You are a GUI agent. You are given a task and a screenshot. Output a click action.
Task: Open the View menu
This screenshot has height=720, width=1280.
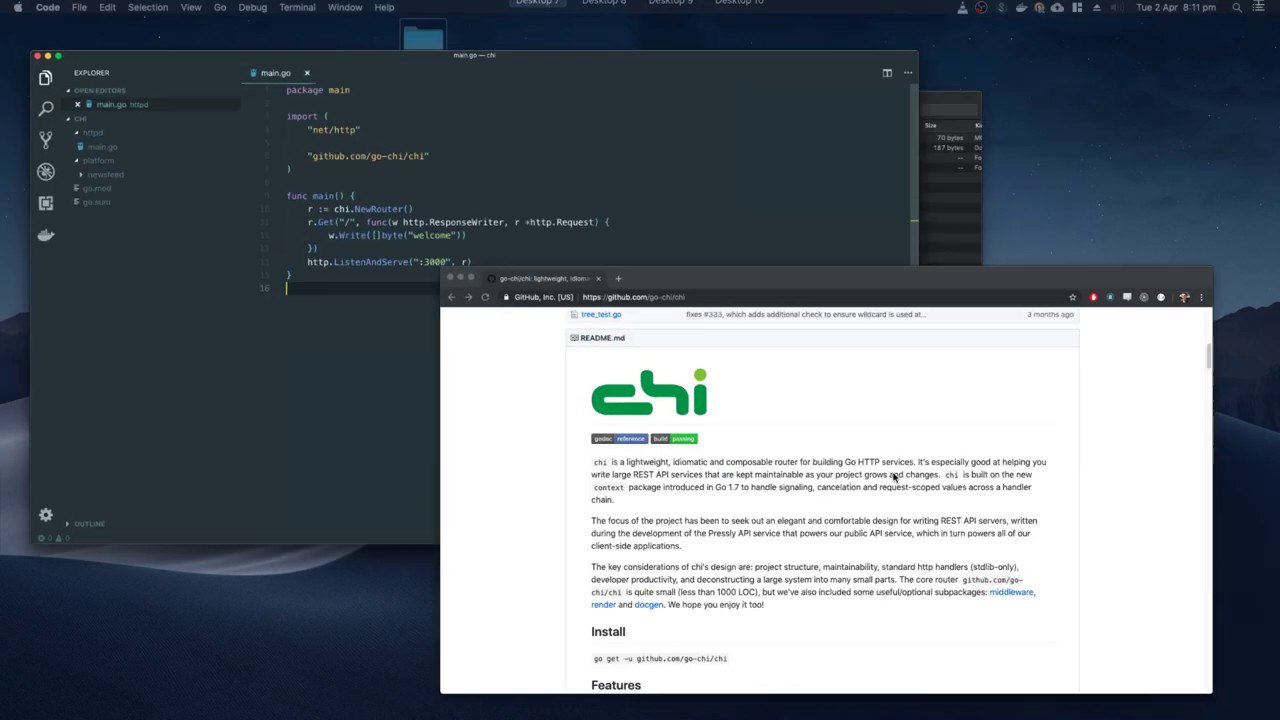pyautogui.click(x=191, y=7)
